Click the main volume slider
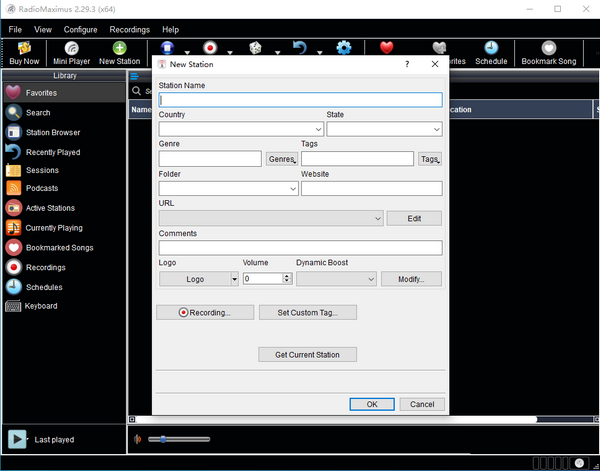600x471 pixels. pyautogui.click(x=178, y=439)
